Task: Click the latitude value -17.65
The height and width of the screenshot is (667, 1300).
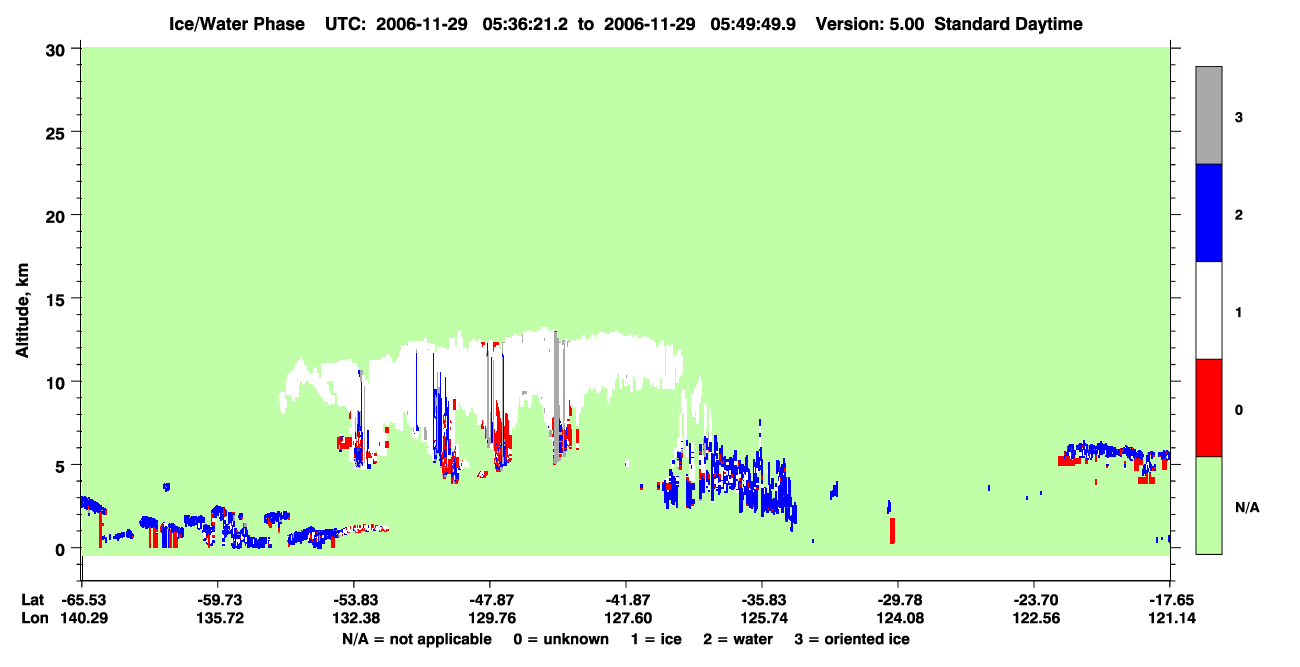Action: [1169, 599]
